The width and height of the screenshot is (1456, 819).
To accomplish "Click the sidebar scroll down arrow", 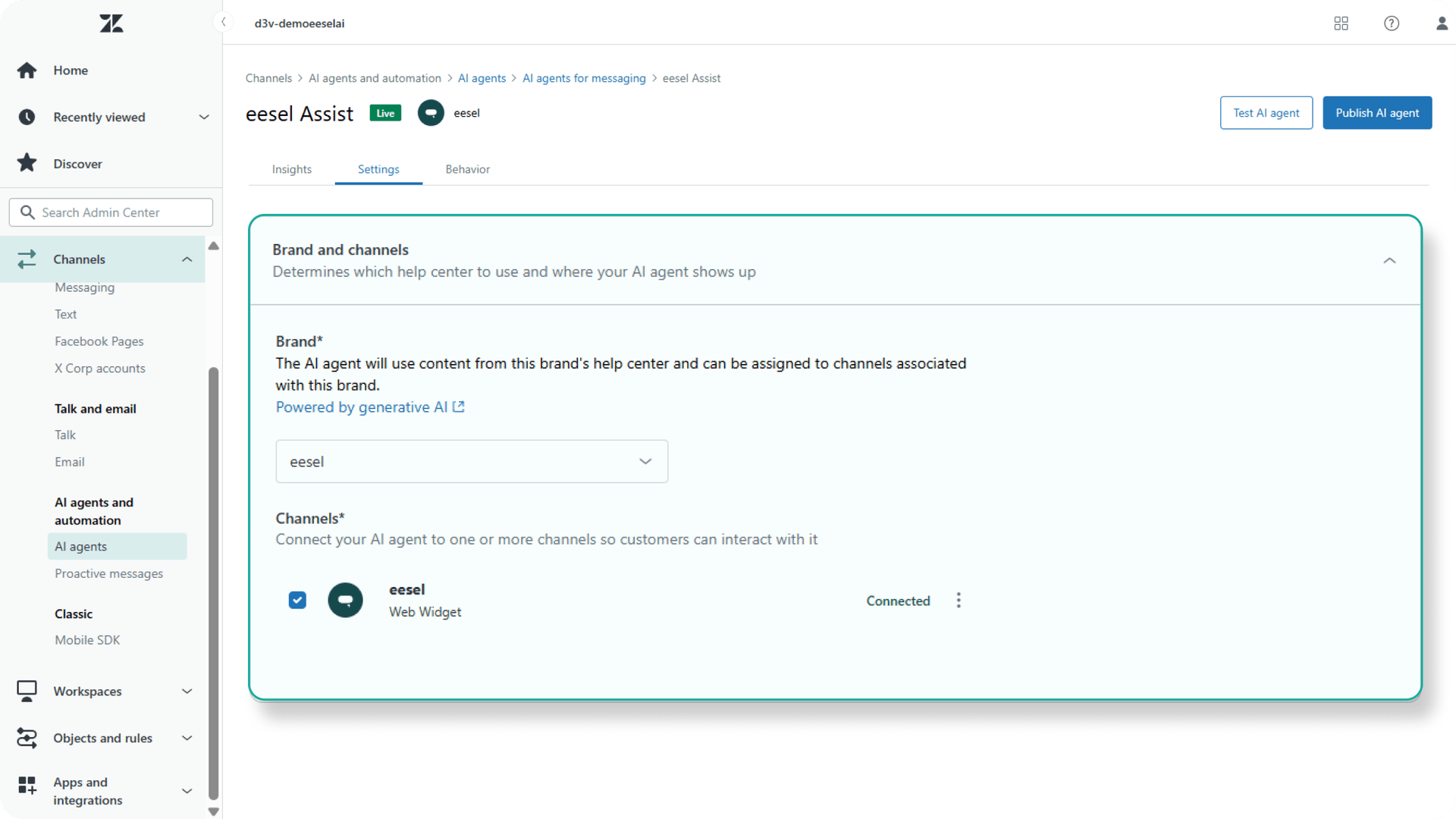I will [x=213, y=811].
